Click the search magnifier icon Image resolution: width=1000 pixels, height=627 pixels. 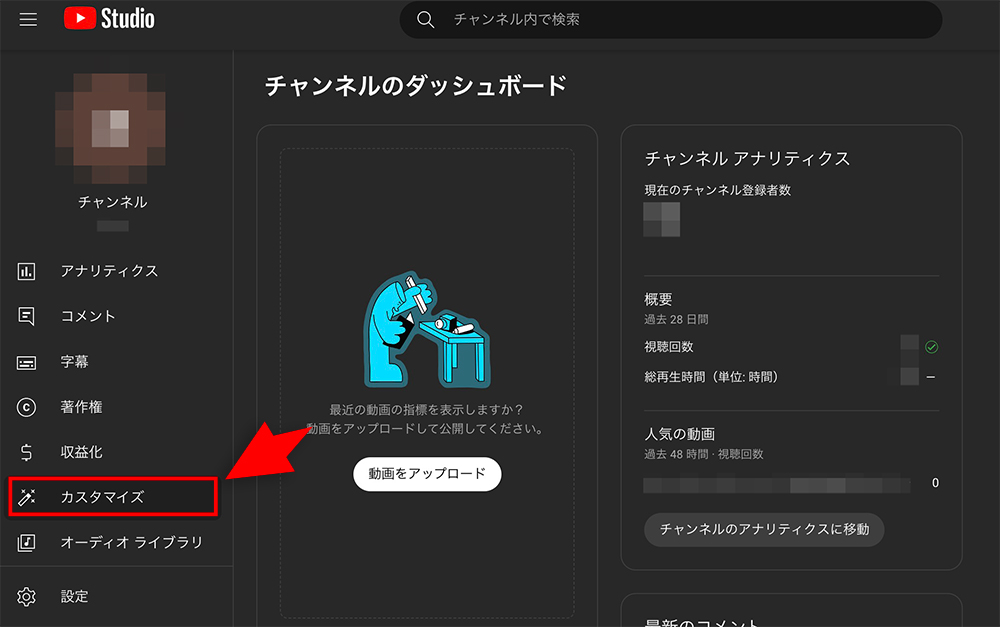[425, 20]
